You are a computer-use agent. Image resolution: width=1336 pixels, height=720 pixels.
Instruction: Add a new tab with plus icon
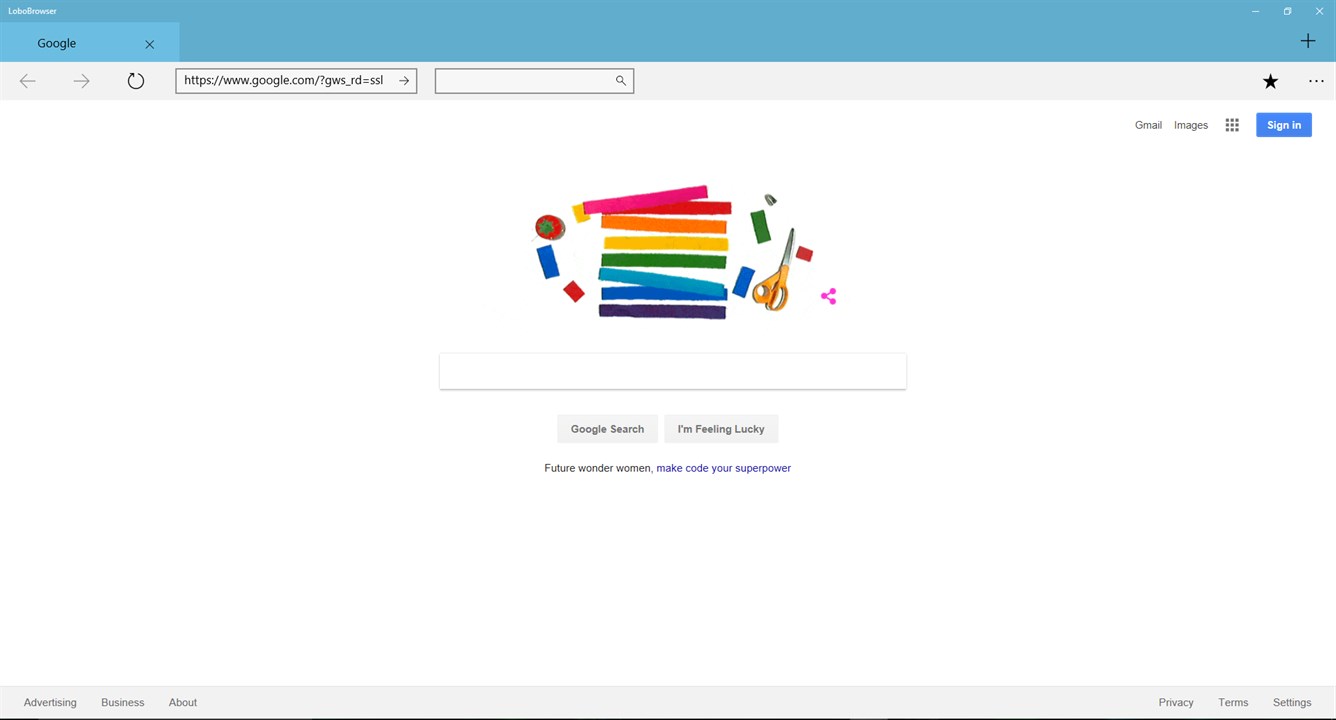click(x=1308, y=41)
